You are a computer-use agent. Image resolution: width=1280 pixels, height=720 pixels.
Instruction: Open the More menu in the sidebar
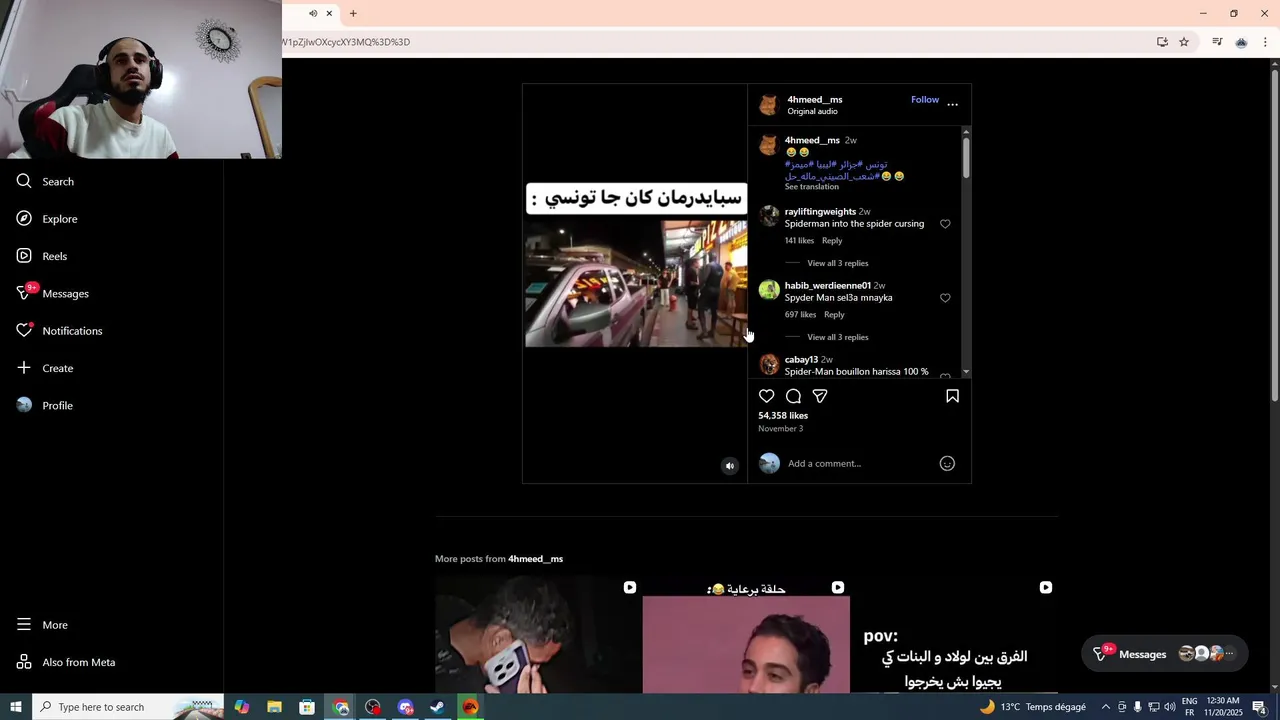(x=42, y=625)
